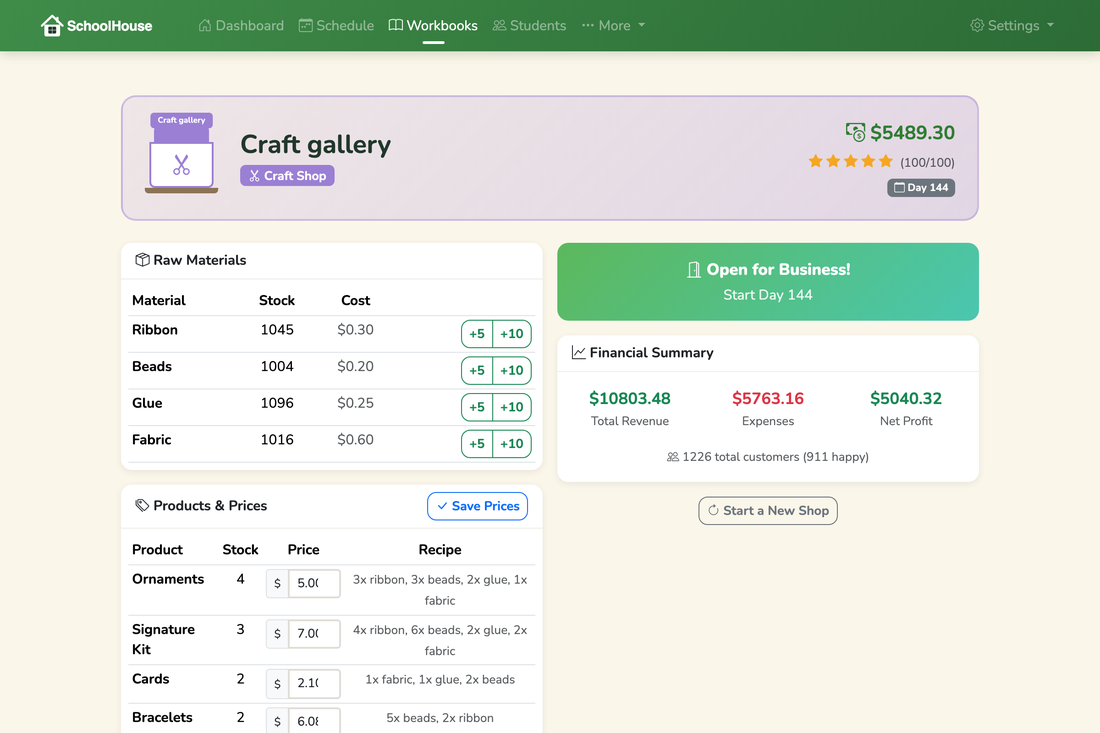Click the $5040.32 Net Profit value

pyautogui.click(x=906, y=398)
